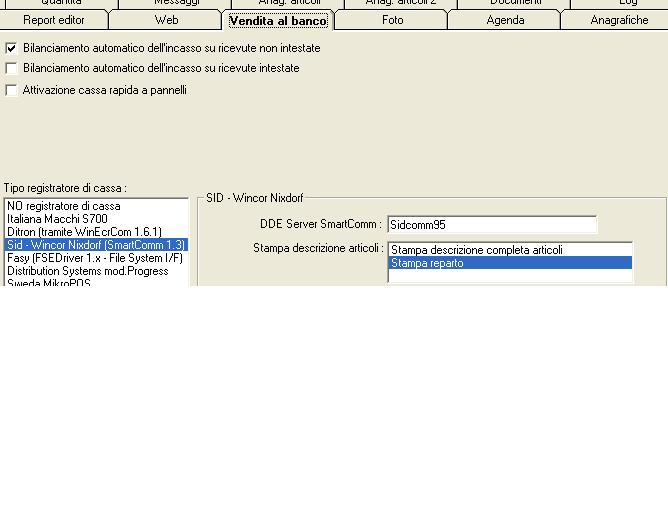
Task: Select Sid - Wincor Nixdorf (SmartComm 1.3)
Action: coord(96,245)
